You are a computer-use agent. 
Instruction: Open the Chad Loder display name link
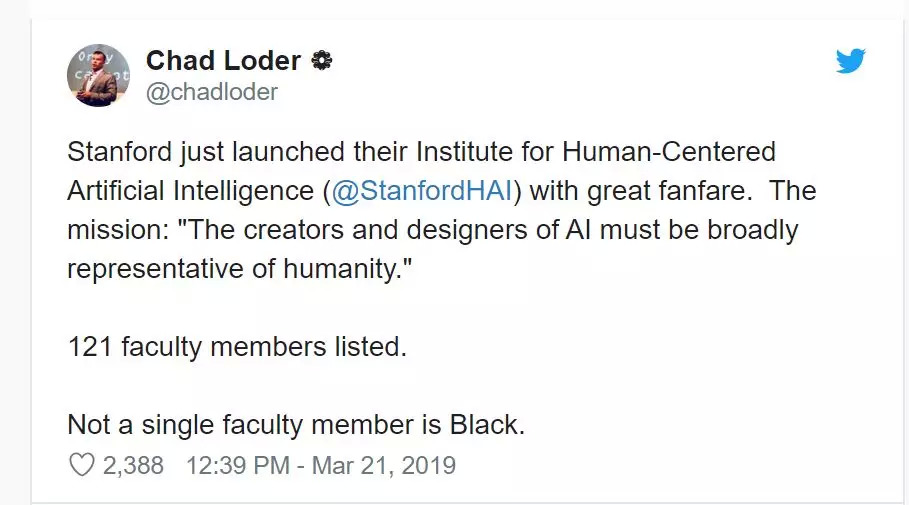223,61
